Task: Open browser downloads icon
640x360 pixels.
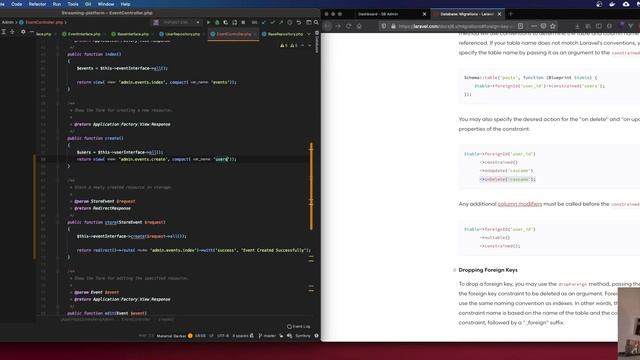Action: [x=577, y=26]
